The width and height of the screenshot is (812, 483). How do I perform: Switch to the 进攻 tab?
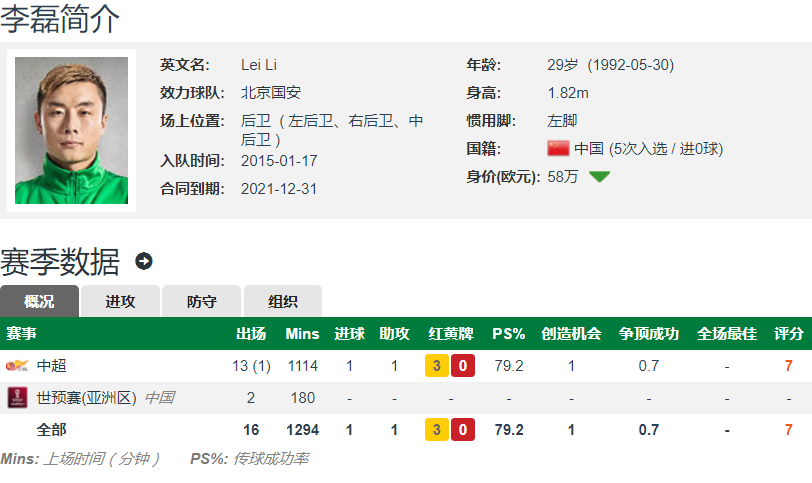(x=120, y=301)
